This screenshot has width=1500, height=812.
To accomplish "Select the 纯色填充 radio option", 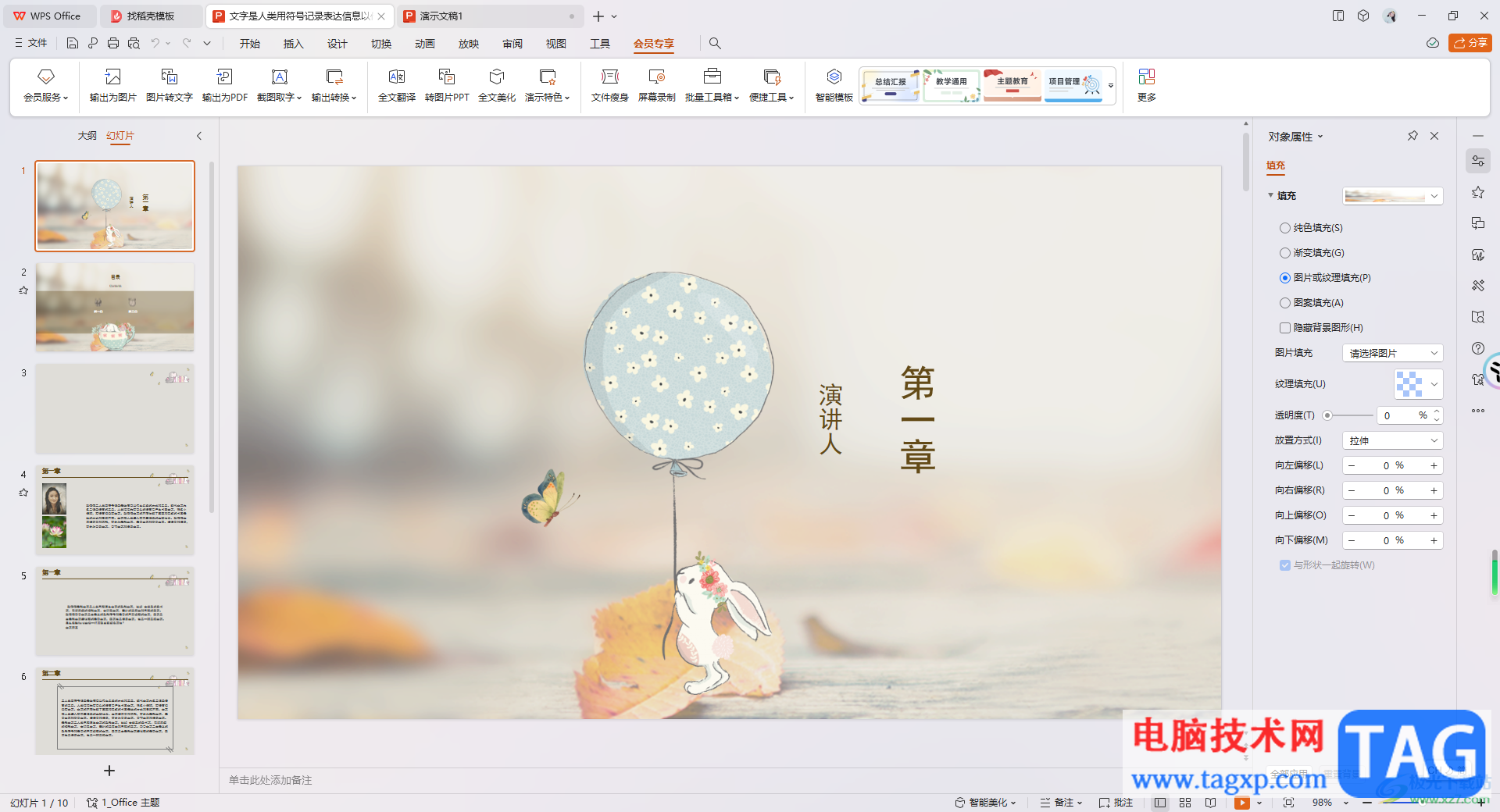I will 1285,228.
